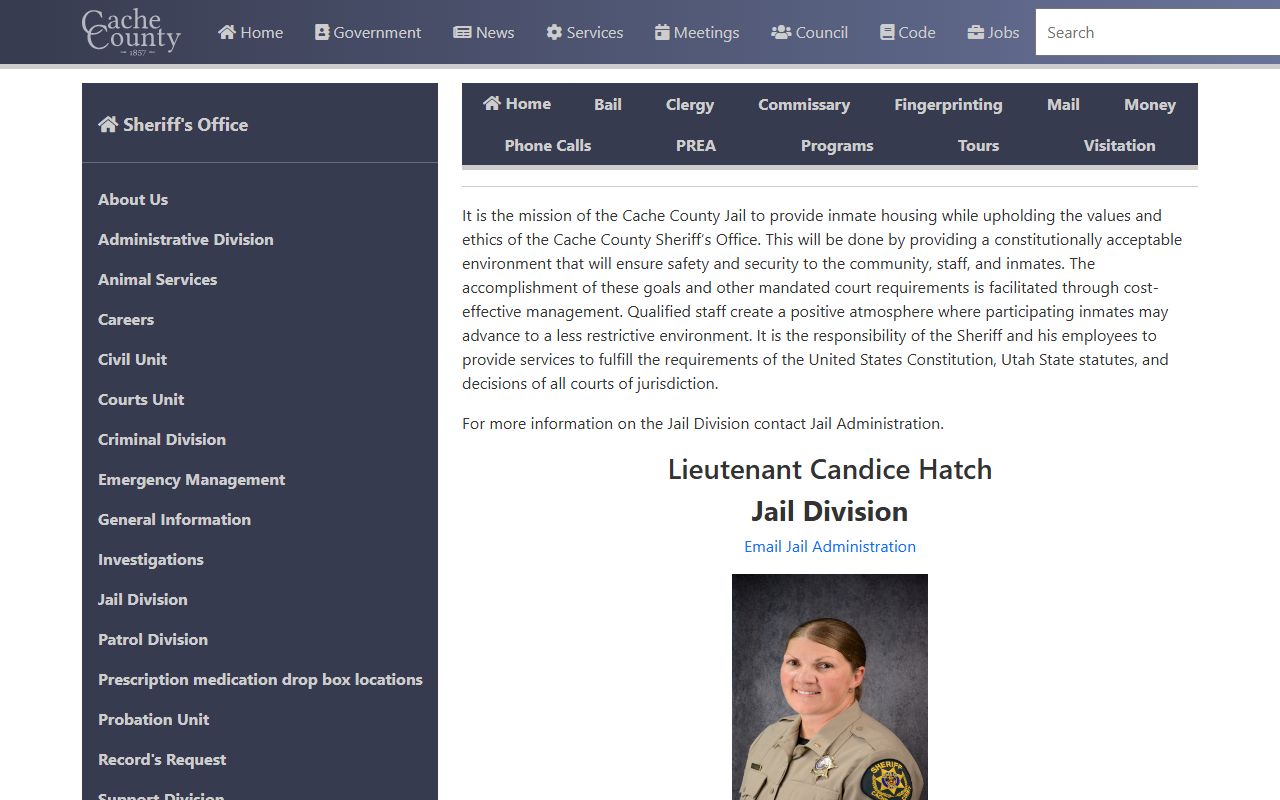Select Jail Division in the sidebar

(x=143, y=599)
